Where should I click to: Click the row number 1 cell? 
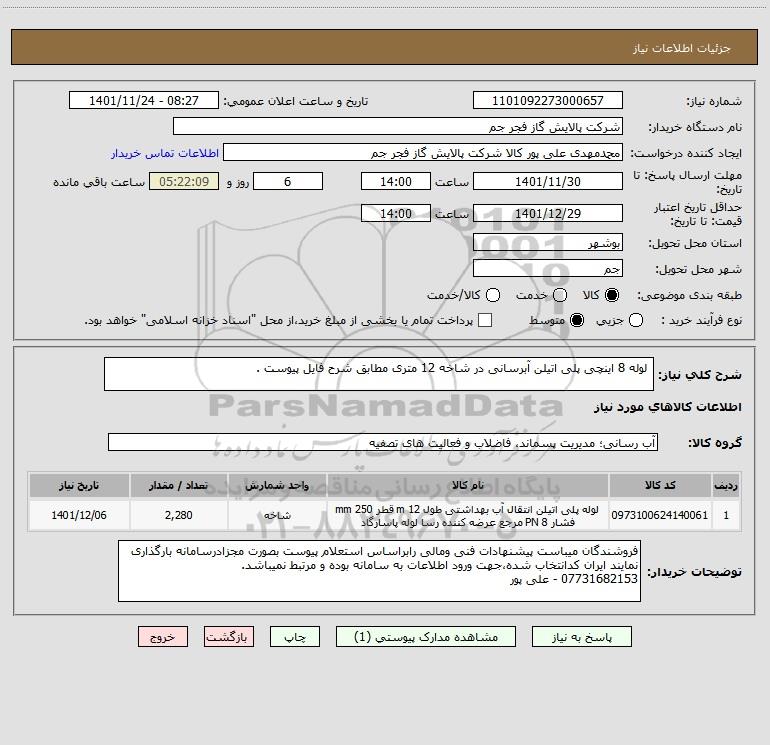(x=726, y=515)
